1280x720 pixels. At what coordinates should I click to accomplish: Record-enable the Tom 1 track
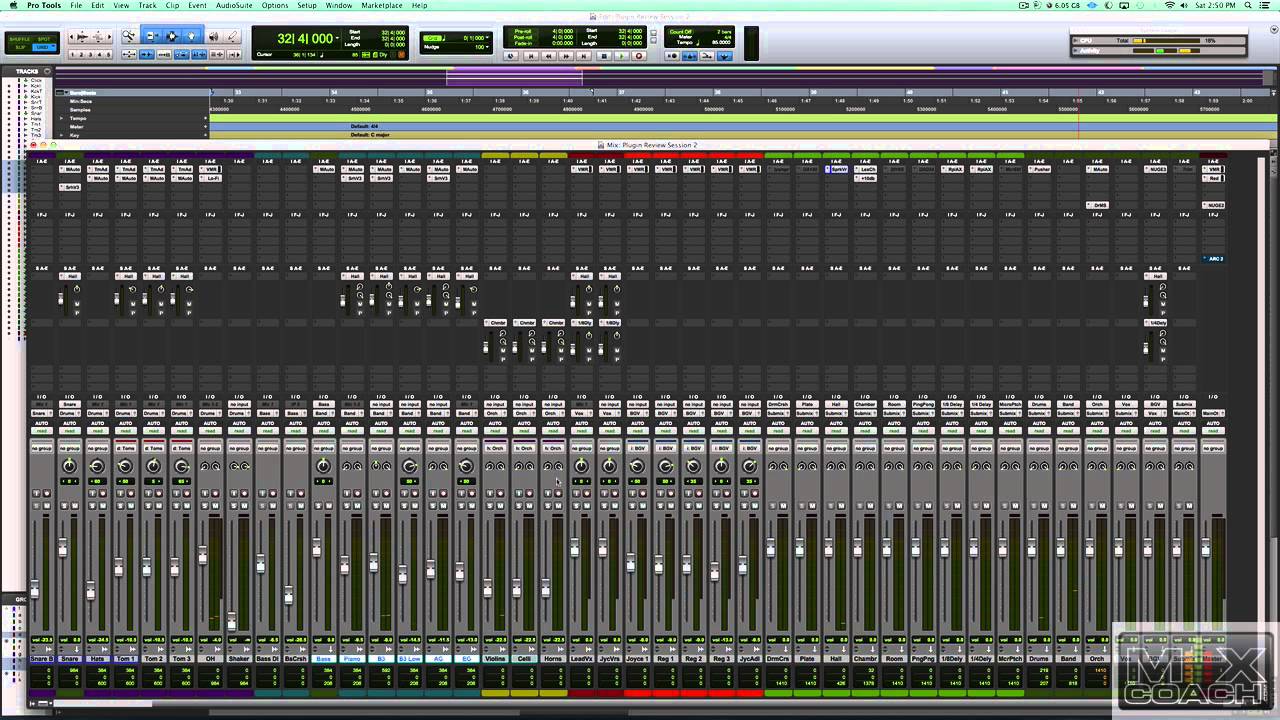pos(130,493)
